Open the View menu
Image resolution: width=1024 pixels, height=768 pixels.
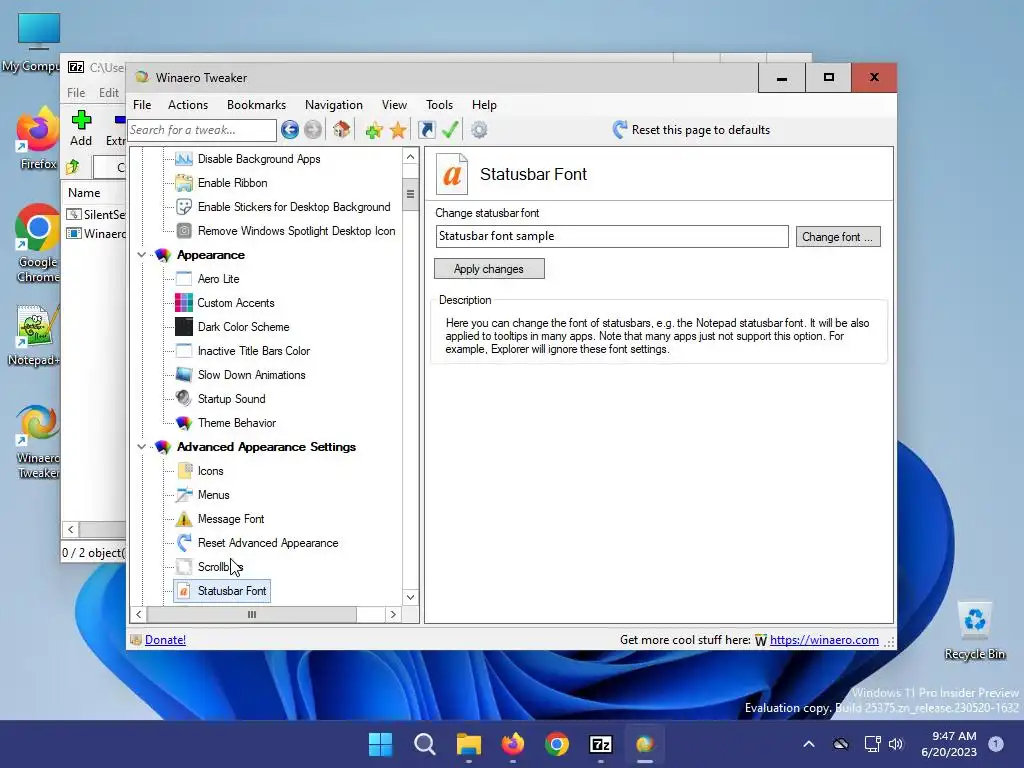[394, 104]
